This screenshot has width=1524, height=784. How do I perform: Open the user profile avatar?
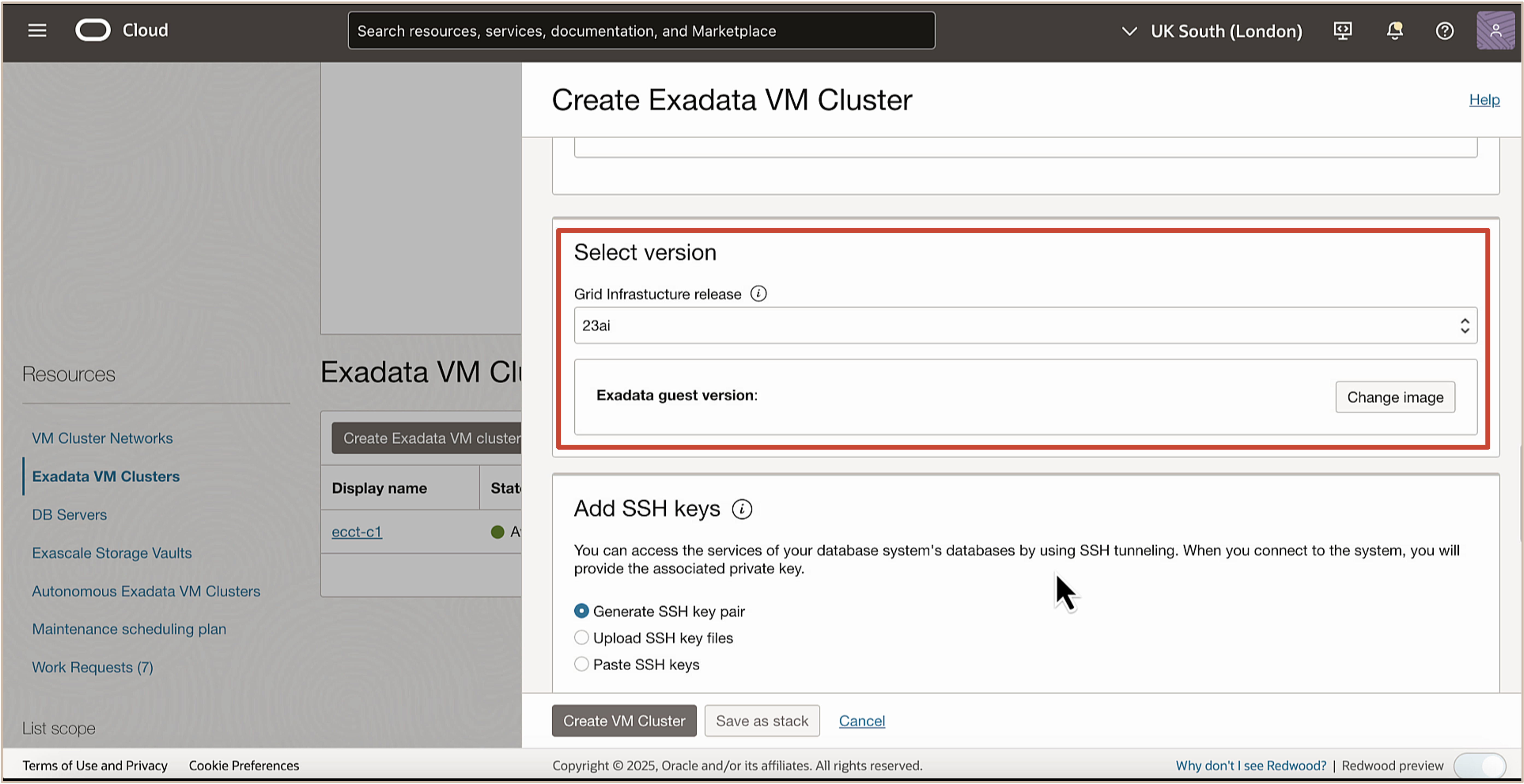click(x=1495, y=30)
